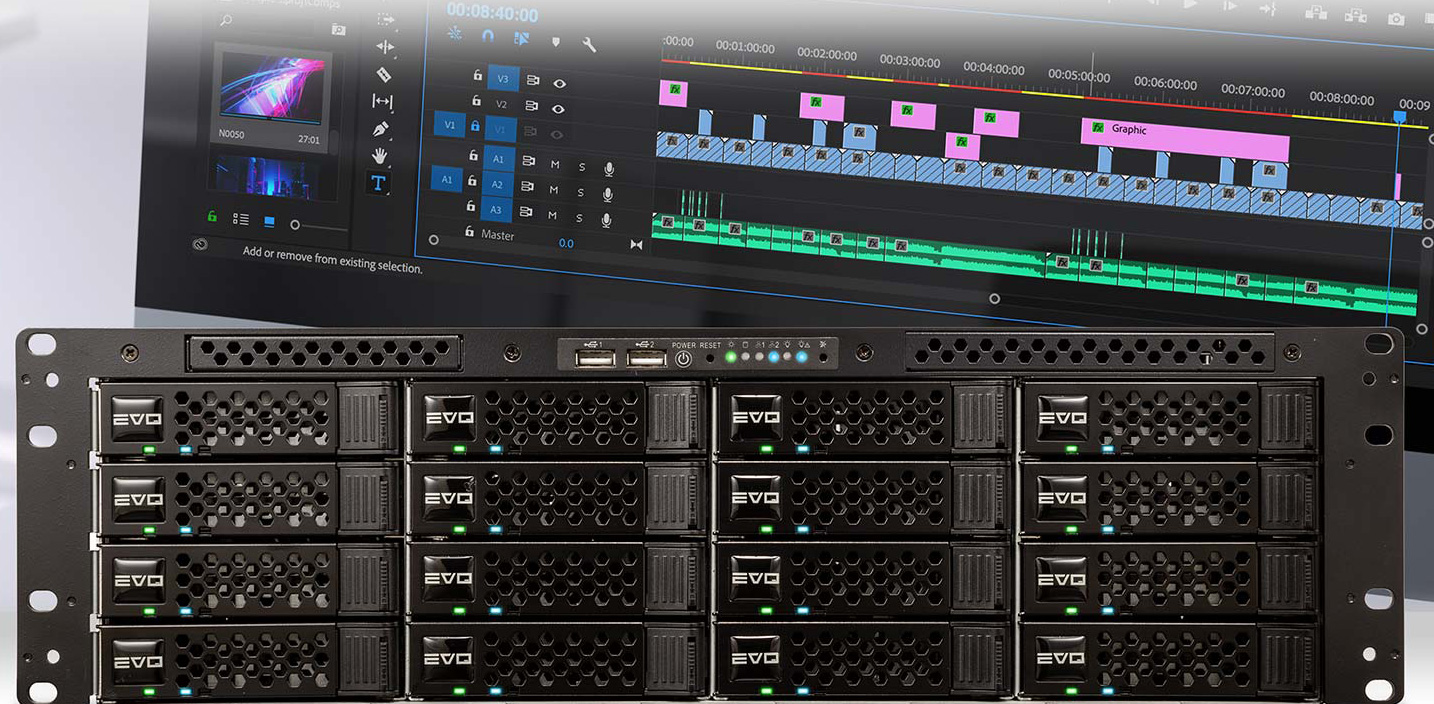Select the Hand tool

pos(380,156)
